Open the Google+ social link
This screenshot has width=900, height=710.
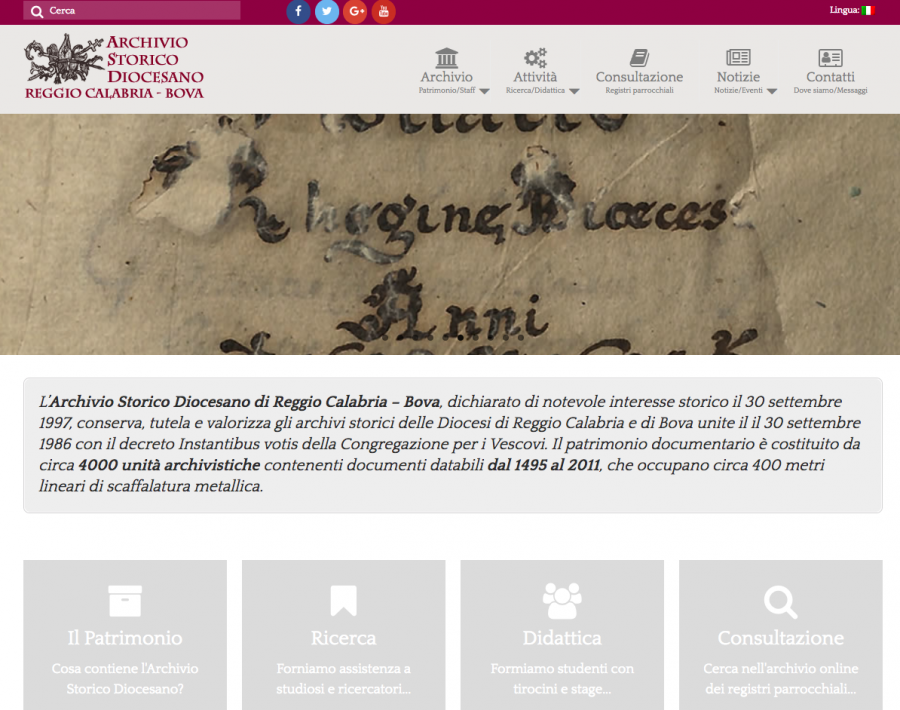[x=355, y=11]
